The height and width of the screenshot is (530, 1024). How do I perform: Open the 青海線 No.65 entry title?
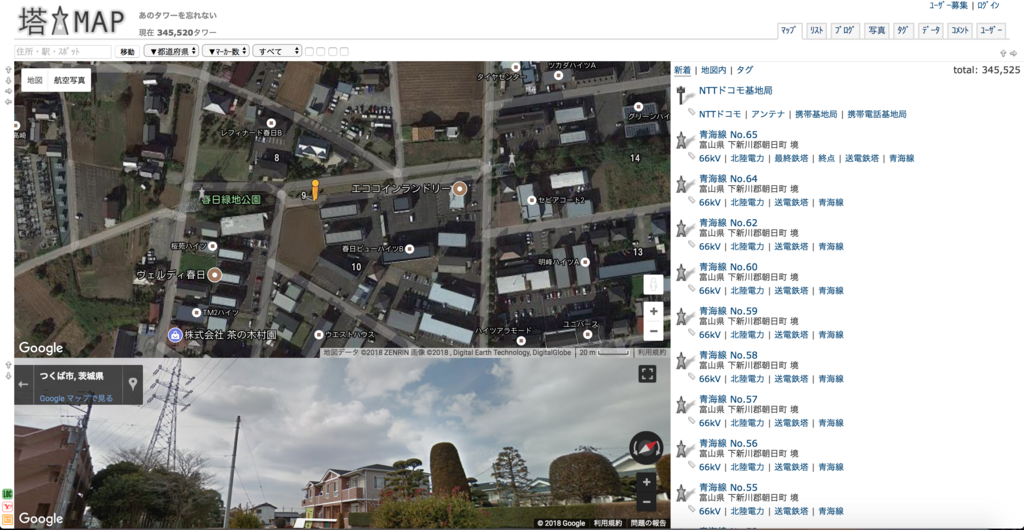point(728,134)
